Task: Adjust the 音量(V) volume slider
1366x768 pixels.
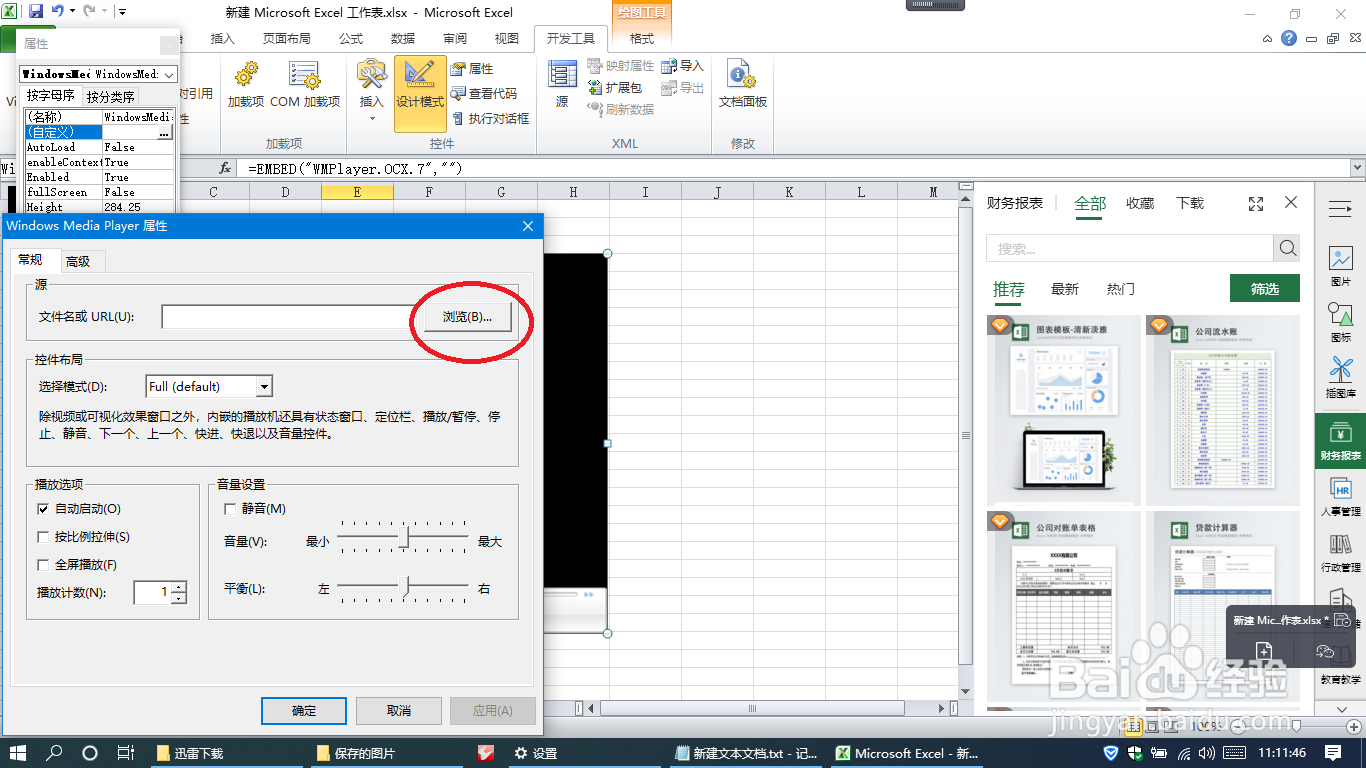Action: tap(404, 538)
